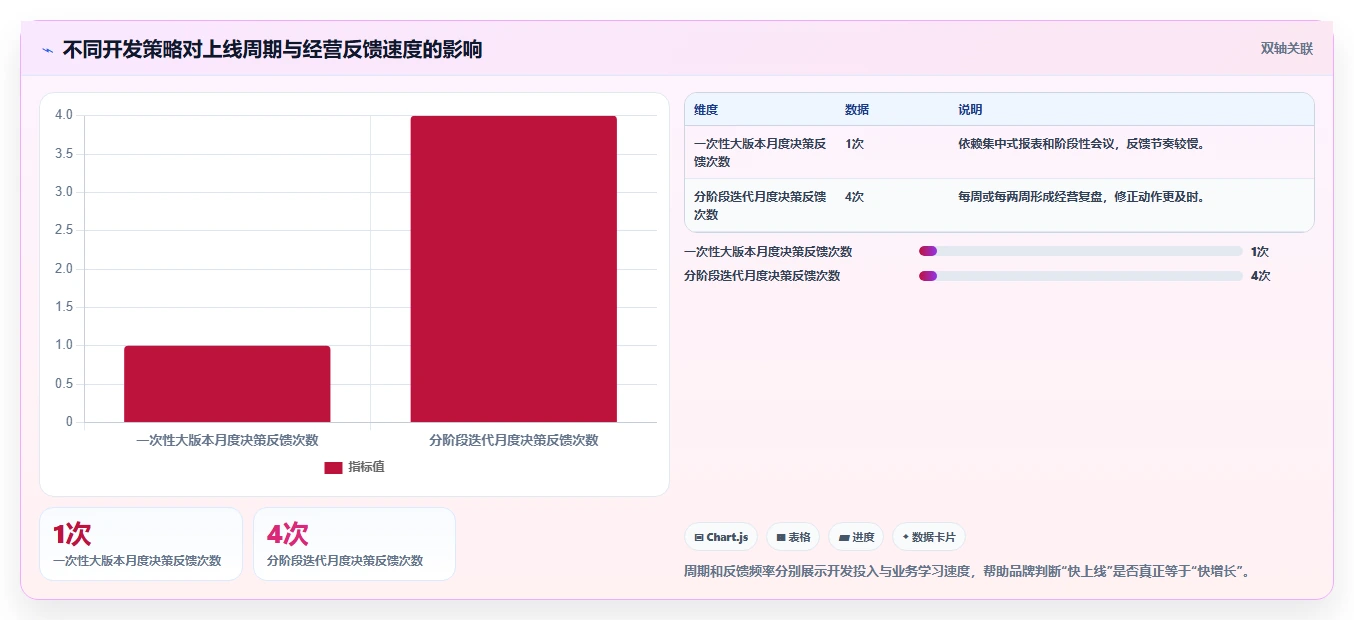Click the progress label 一次性大版本月度决策反馈次数

(768, 252)
